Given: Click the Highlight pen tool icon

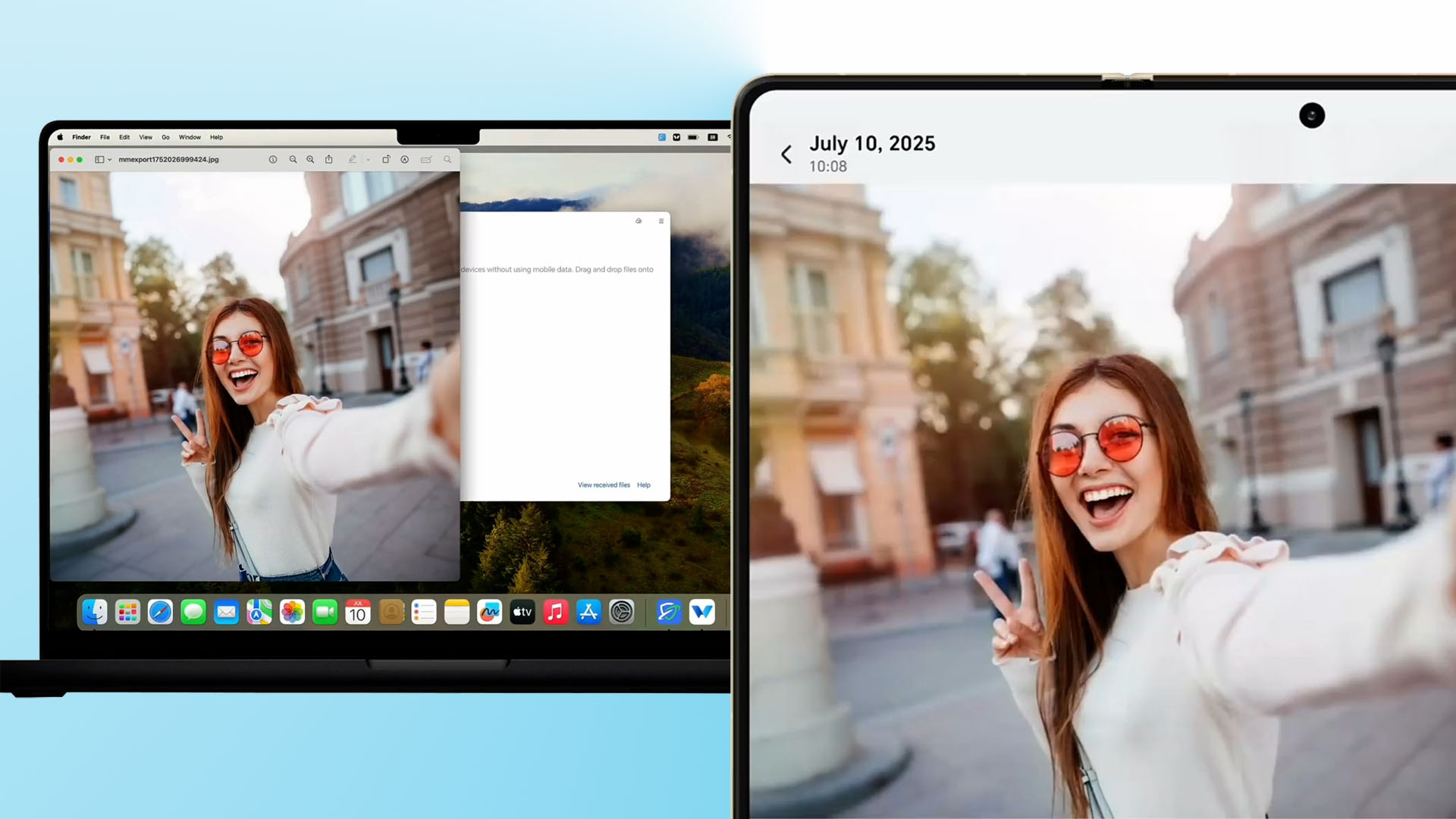Looking at the screenshot, I should (352, 159).
